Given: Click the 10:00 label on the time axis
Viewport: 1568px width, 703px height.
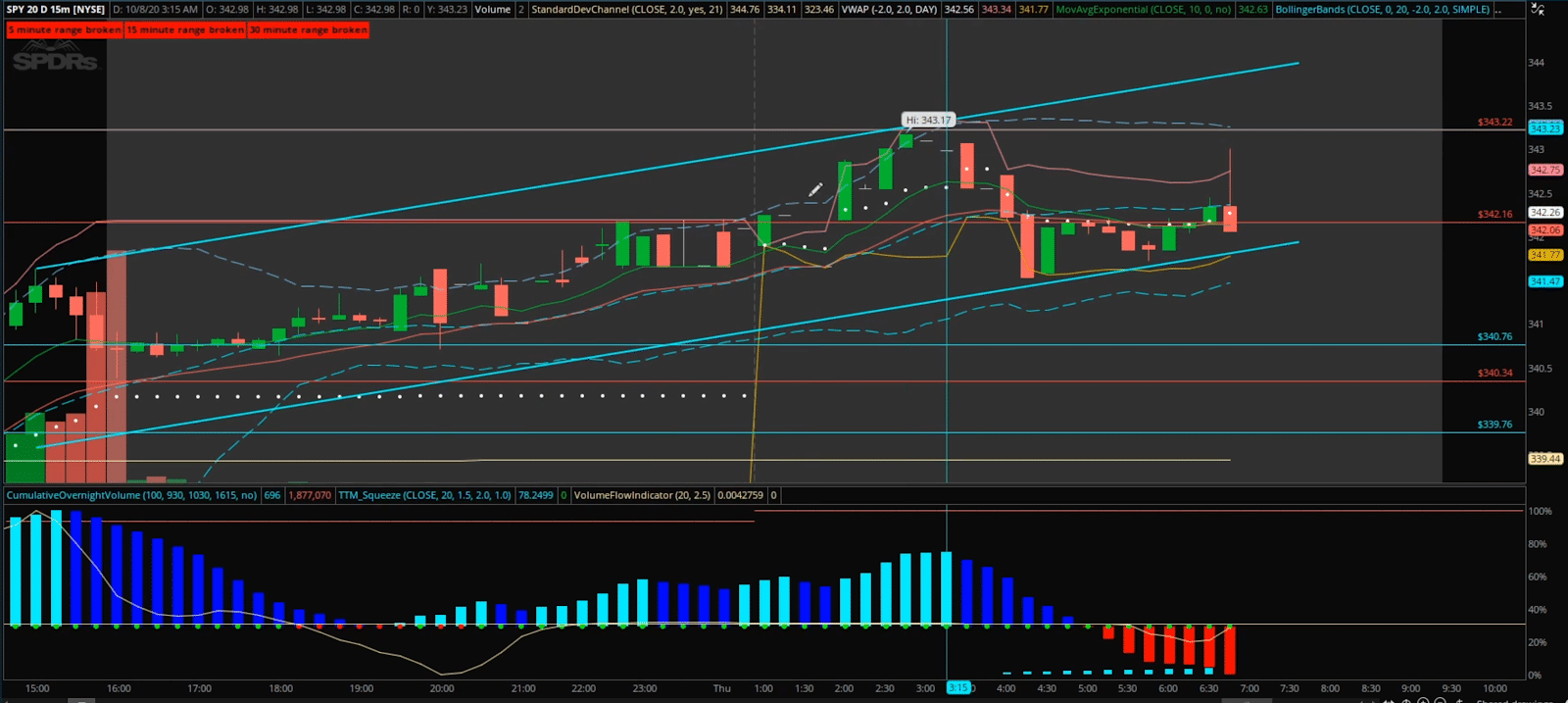Looking at the screenshot, I should coord(1494,688).
